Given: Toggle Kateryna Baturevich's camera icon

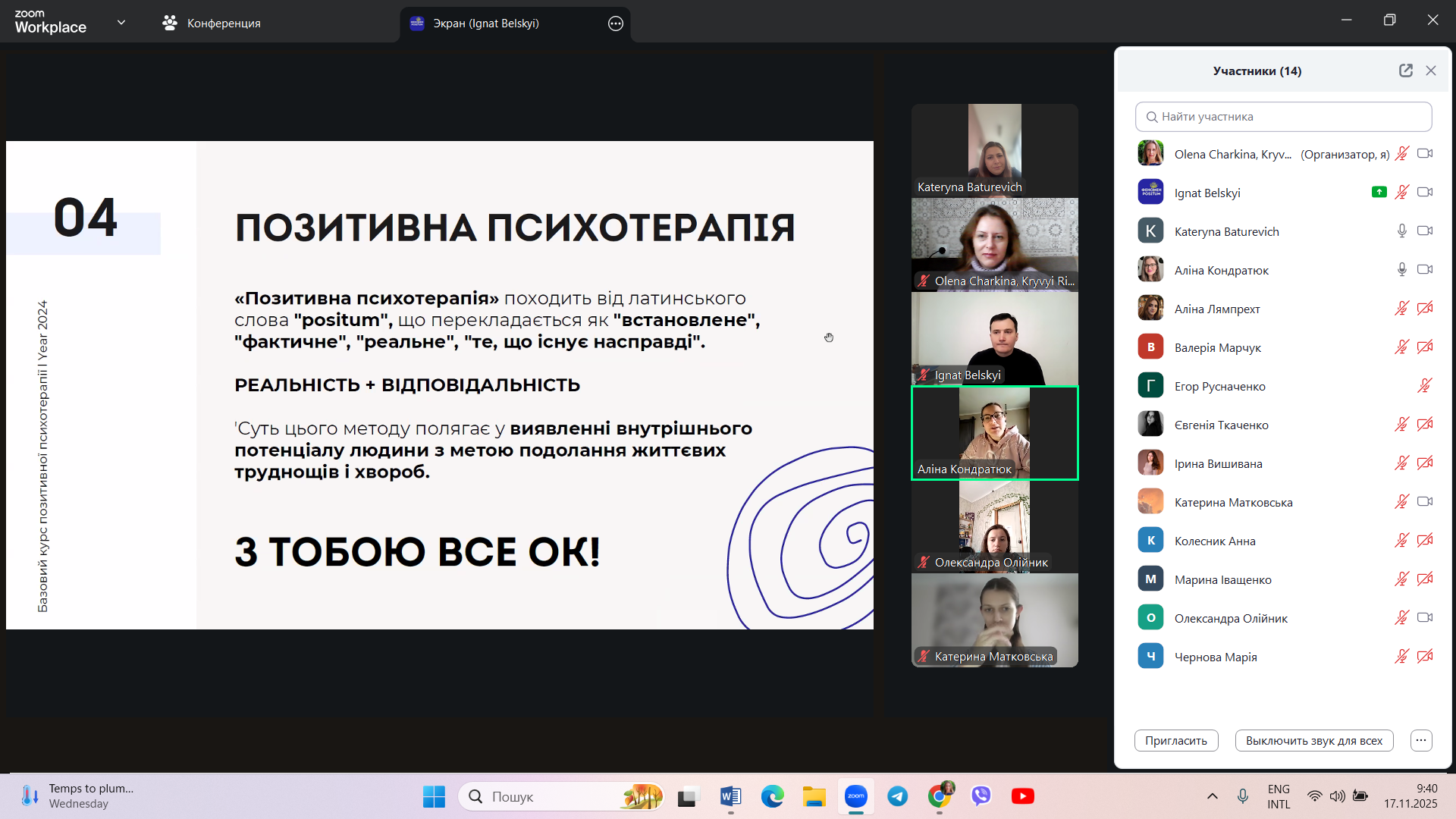Looking at the screenshot, I should pos(1425,231).
